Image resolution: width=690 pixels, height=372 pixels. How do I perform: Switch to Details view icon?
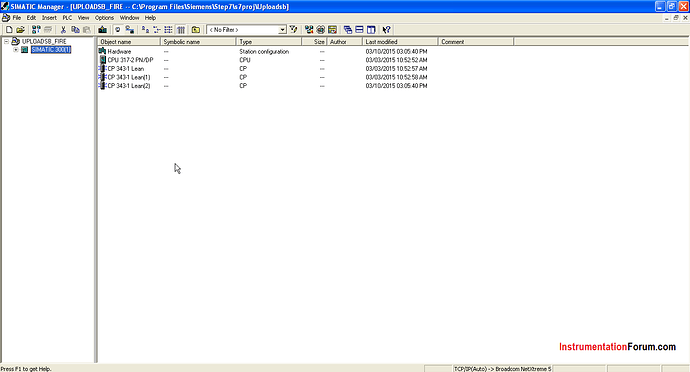(180, 29)
